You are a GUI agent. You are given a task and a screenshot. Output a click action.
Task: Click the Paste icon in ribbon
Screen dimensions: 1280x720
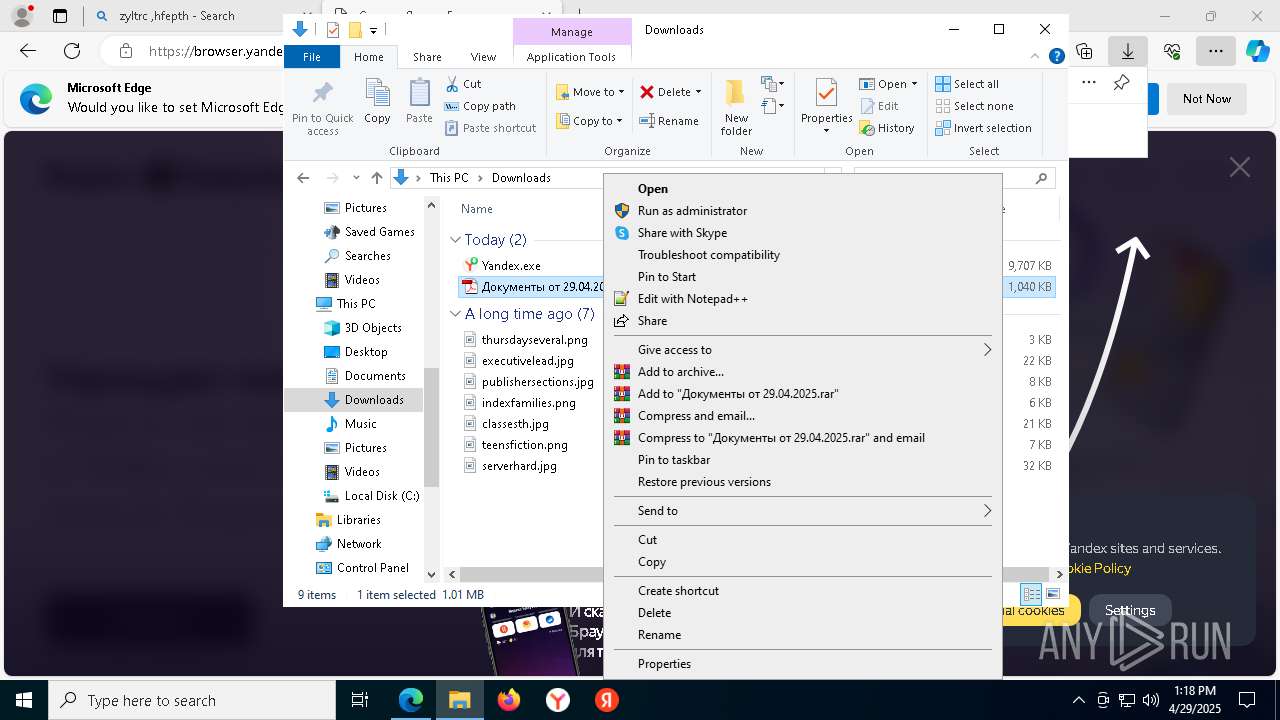pos(420,94)
